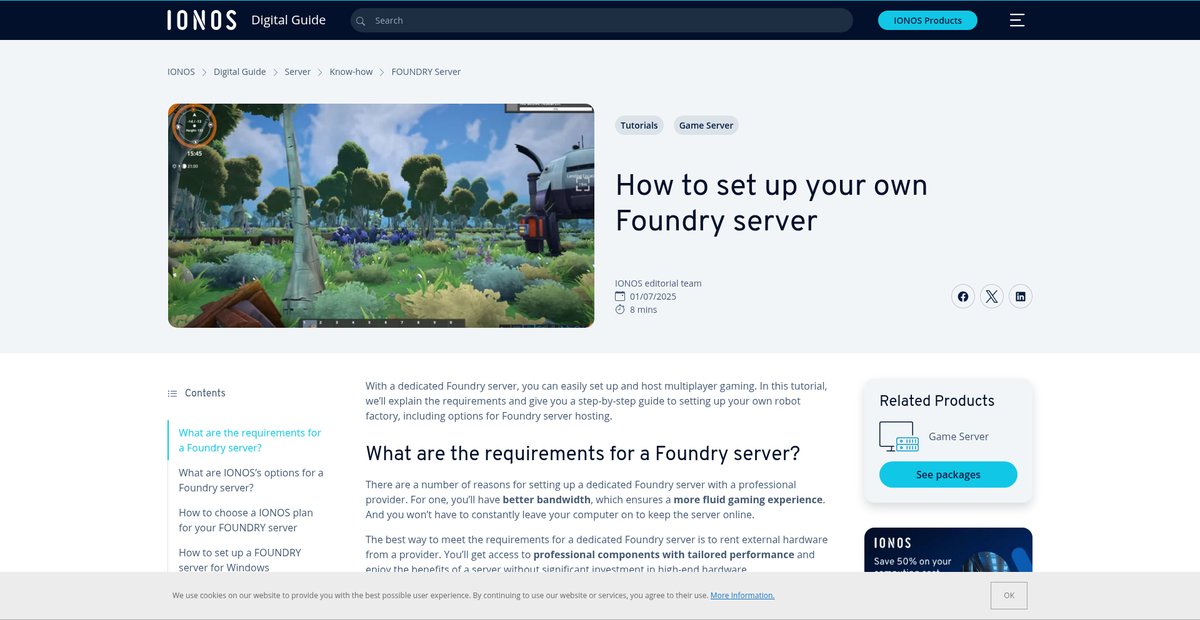Click the 'Related Products' heading
This screenshot has height=620, width=1200.
(937, 401)
